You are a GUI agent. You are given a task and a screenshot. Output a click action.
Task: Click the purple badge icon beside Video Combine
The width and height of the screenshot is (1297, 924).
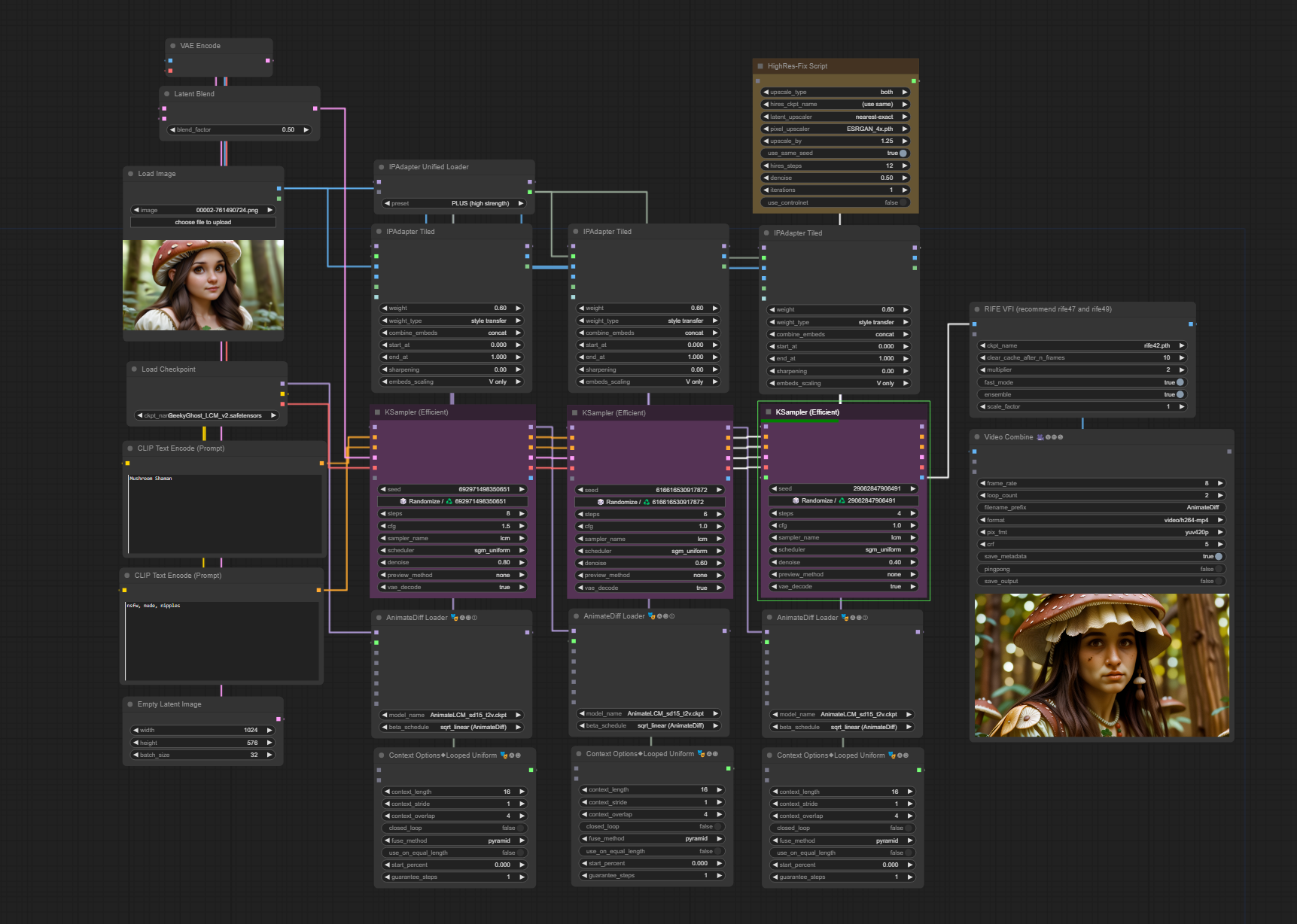1040,437
